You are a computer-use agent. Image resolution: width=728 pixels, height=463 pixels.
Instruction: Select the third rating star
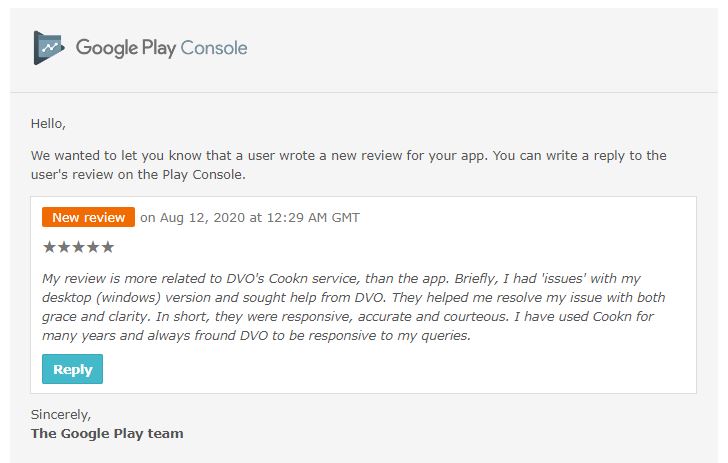click(x=78, y=247)
